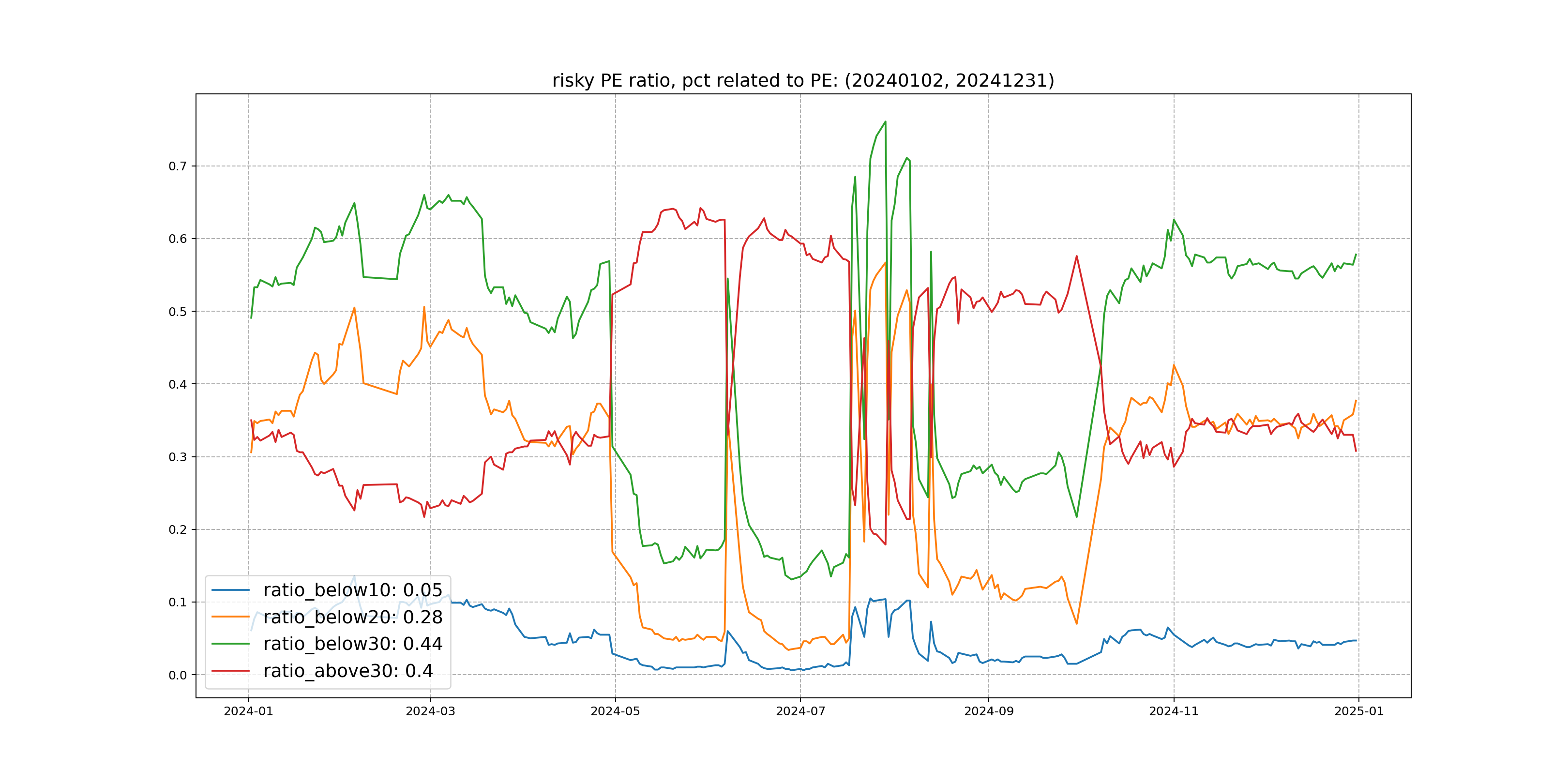
Task: Select the 'ratio_above30: 0.4' legend label
Action: [x=347, y=670]
